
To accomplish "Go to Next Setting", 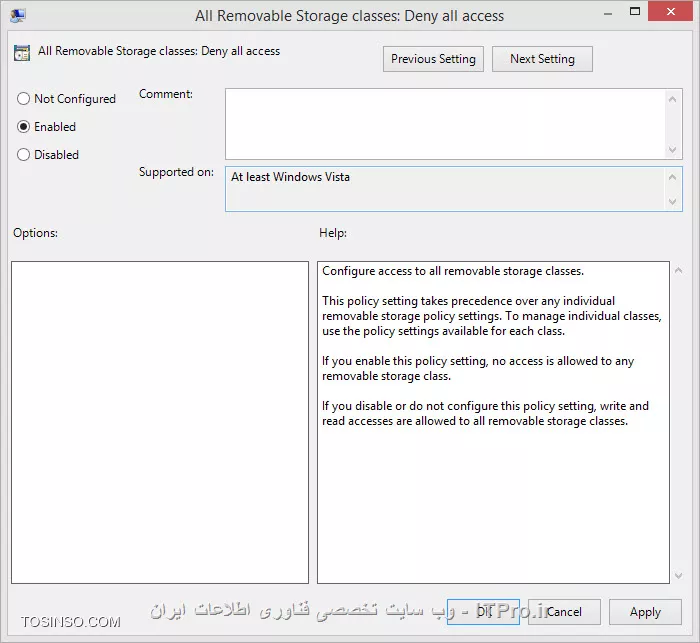I will tap(542, 59).
